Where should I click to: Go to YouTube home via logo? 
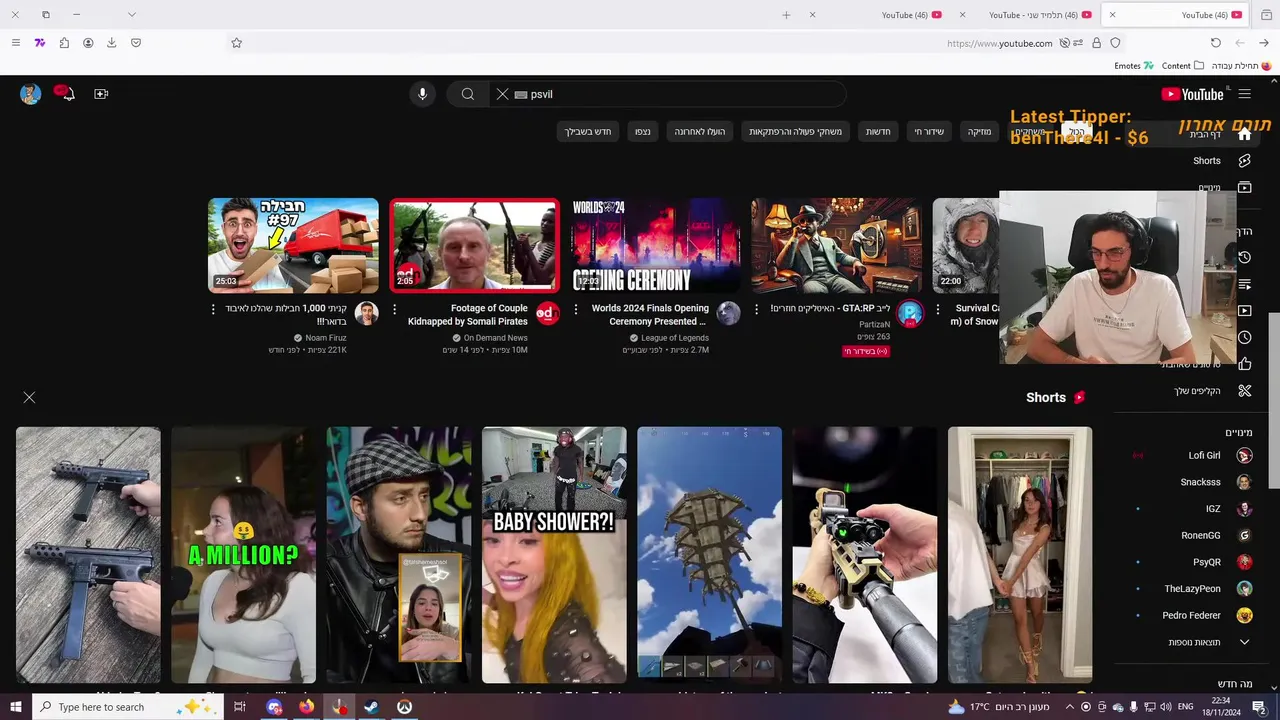[x=1193, y=94]
